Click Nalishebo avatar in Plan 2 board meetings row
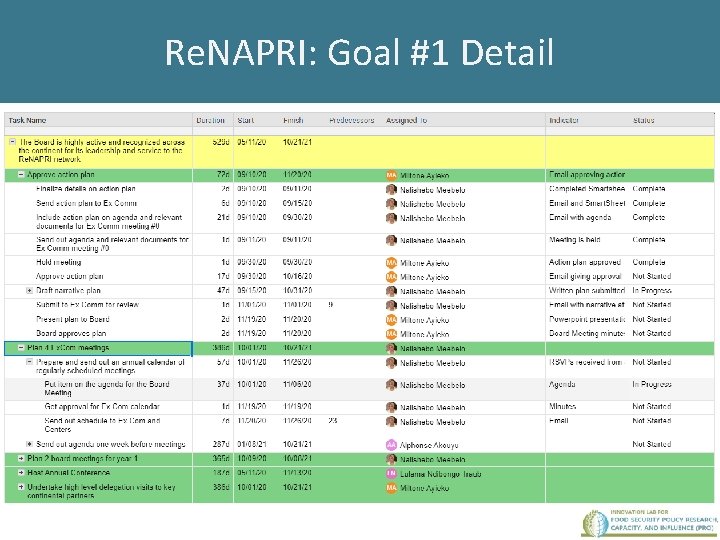This screenshot has width=720, height=540. [391, 459]
